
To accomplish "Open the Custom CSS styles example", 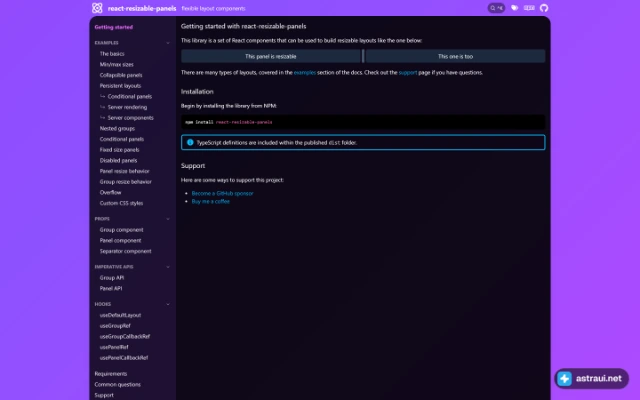I will (121, 203).
